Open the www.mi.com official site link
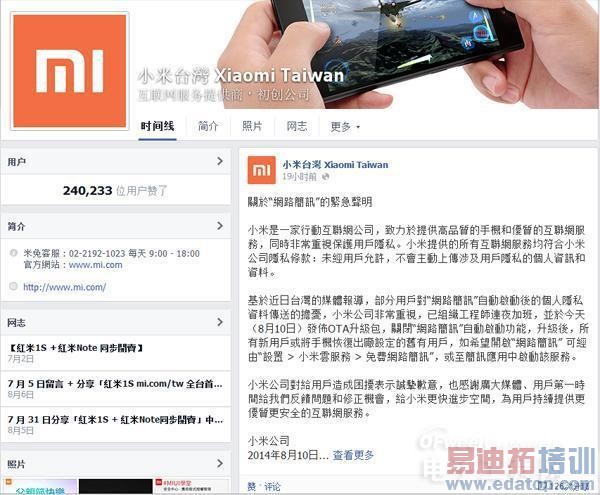Screen dimensions: 600x495 click(x=96, y=265)
